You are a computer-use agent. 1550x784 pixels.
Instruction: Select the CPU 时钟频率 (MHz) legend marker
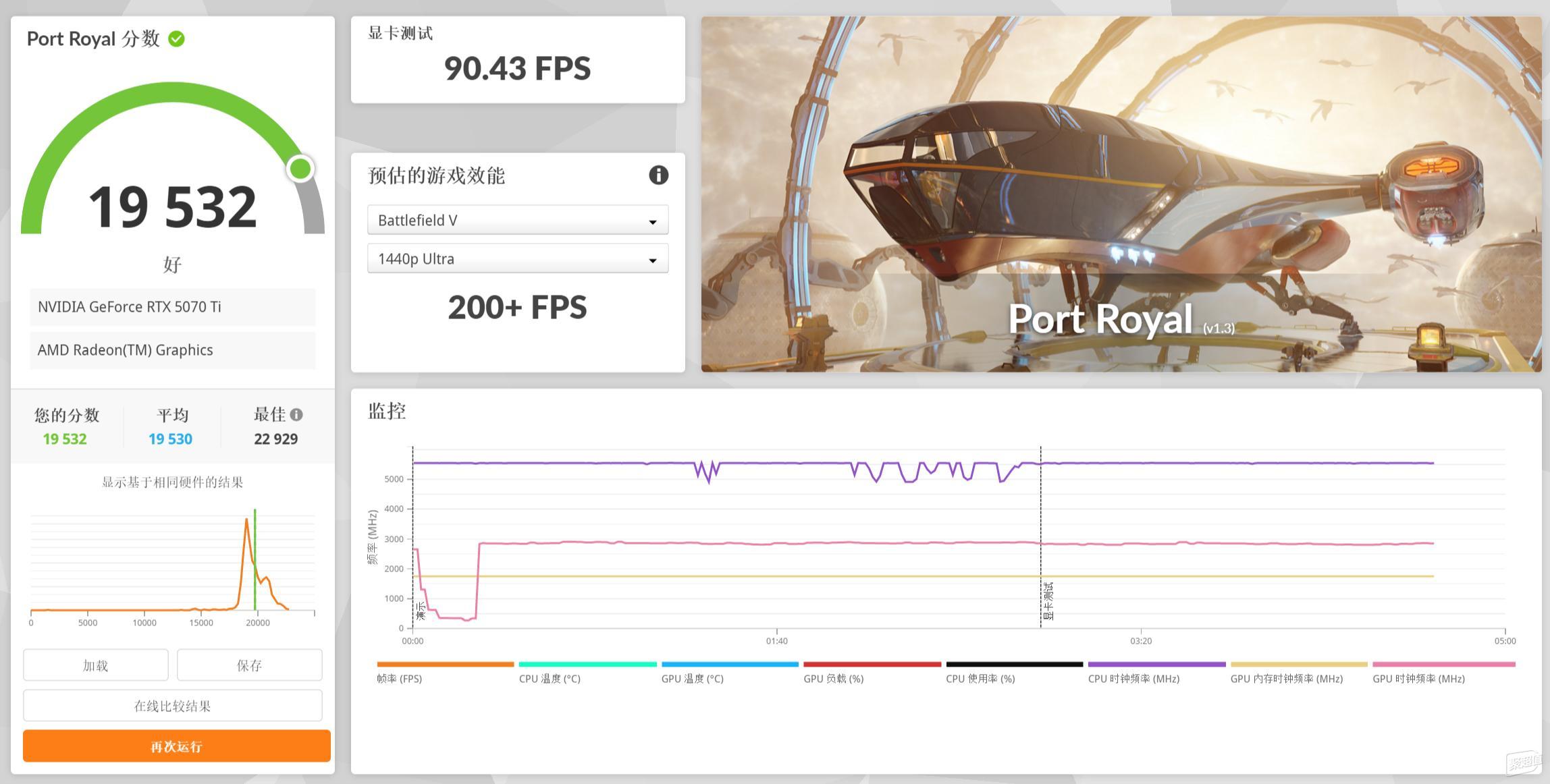click(1156, 664)
